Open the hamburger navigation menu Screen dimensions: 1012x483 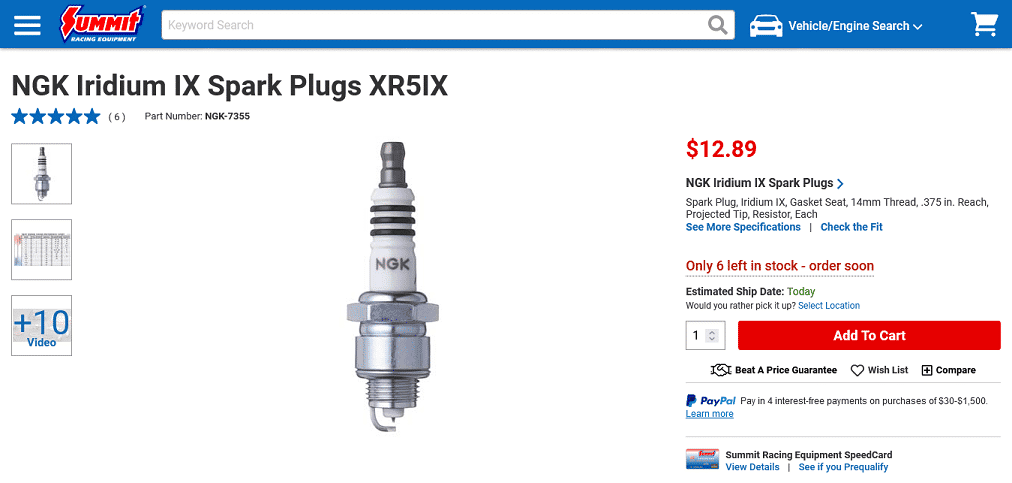(x=27, y=25)
